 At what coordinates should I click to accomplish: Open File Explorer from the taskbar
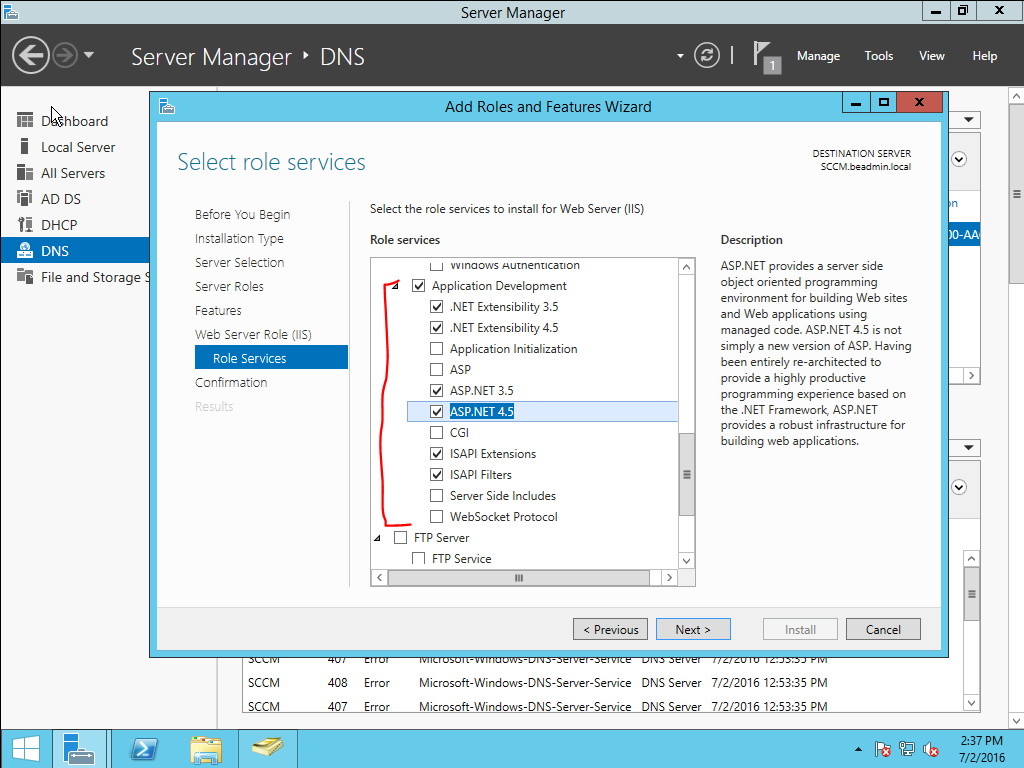tap(206, 749)
